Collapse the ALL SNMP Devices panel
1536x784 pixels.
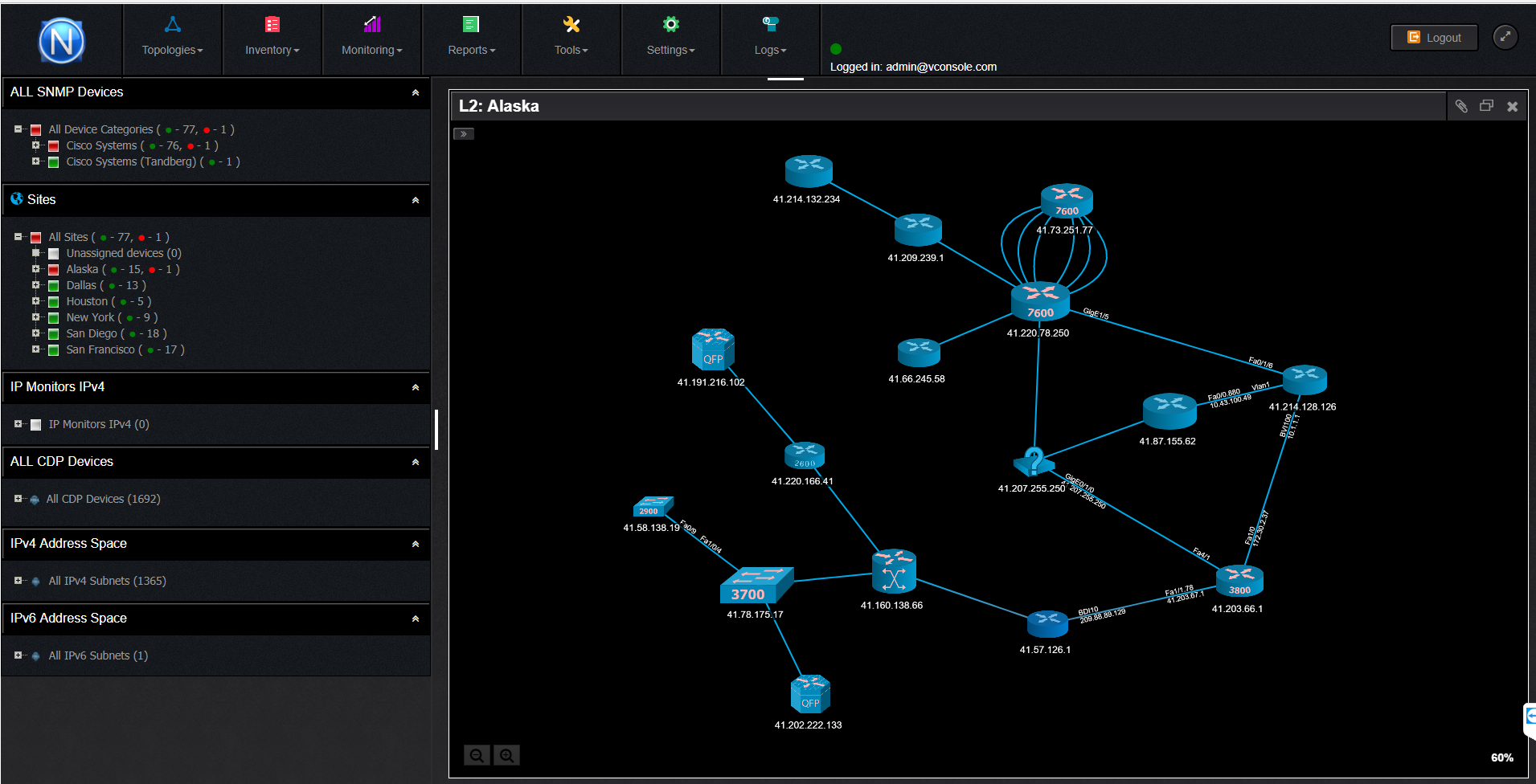[416, 92]
